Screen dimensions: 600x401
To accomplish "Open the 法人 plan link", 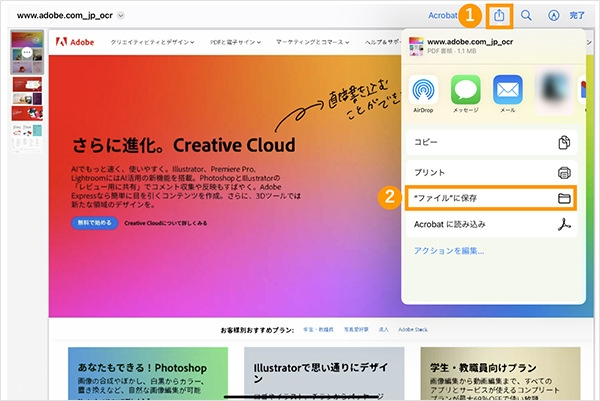I will click(383, 329).
